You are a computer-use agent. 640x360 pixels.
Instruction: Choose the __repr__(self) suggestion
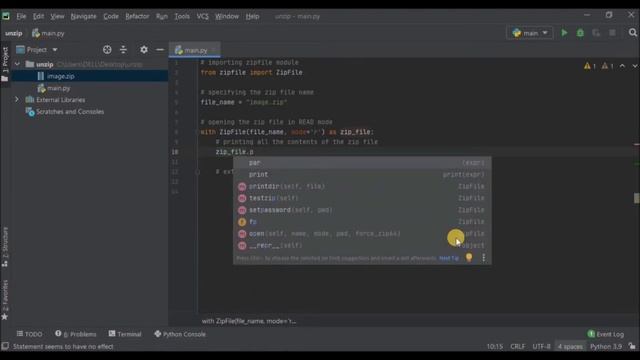pos(362,245)
